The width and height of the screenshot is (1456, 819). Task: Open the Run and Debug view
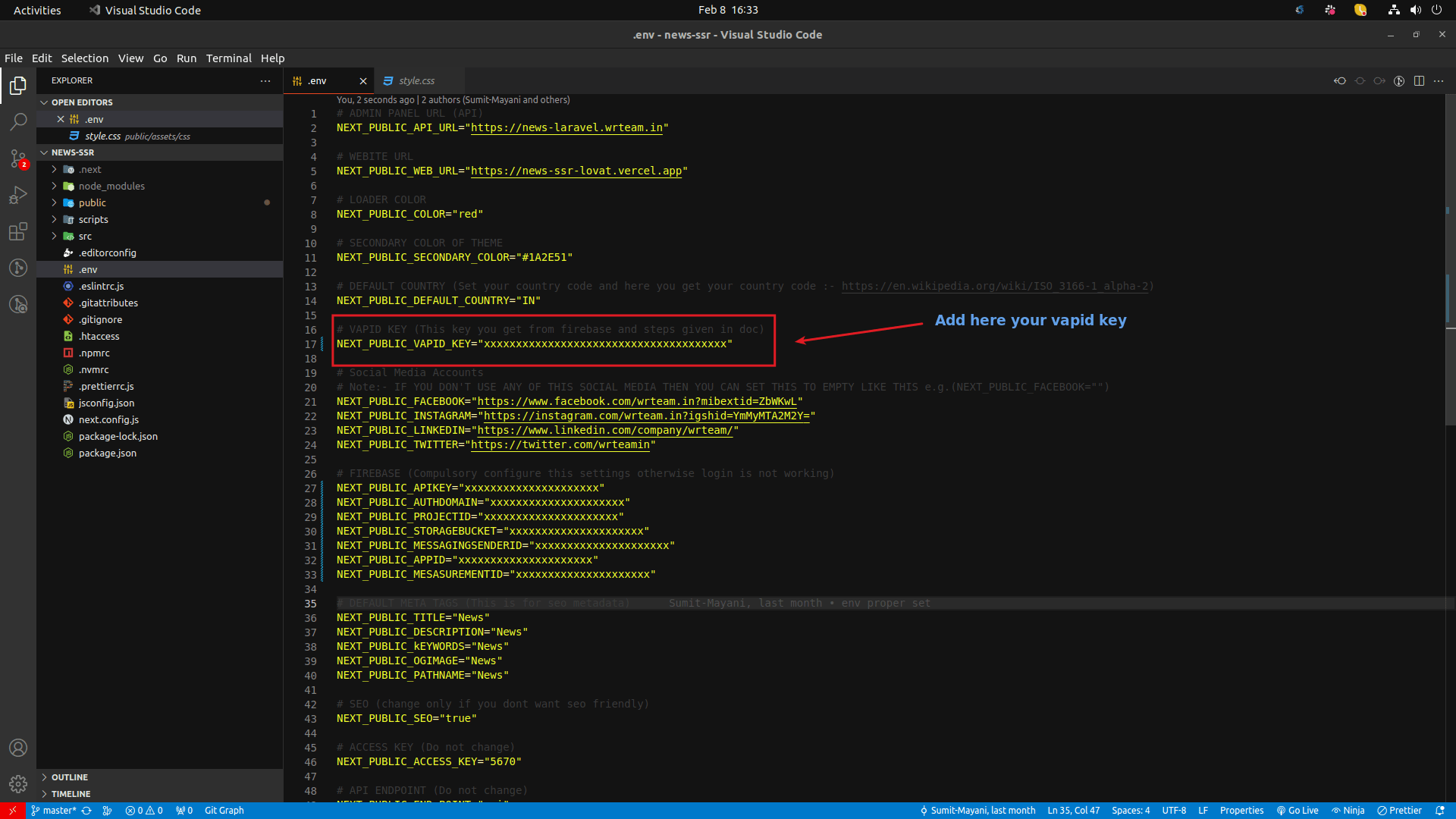(18, 196)
